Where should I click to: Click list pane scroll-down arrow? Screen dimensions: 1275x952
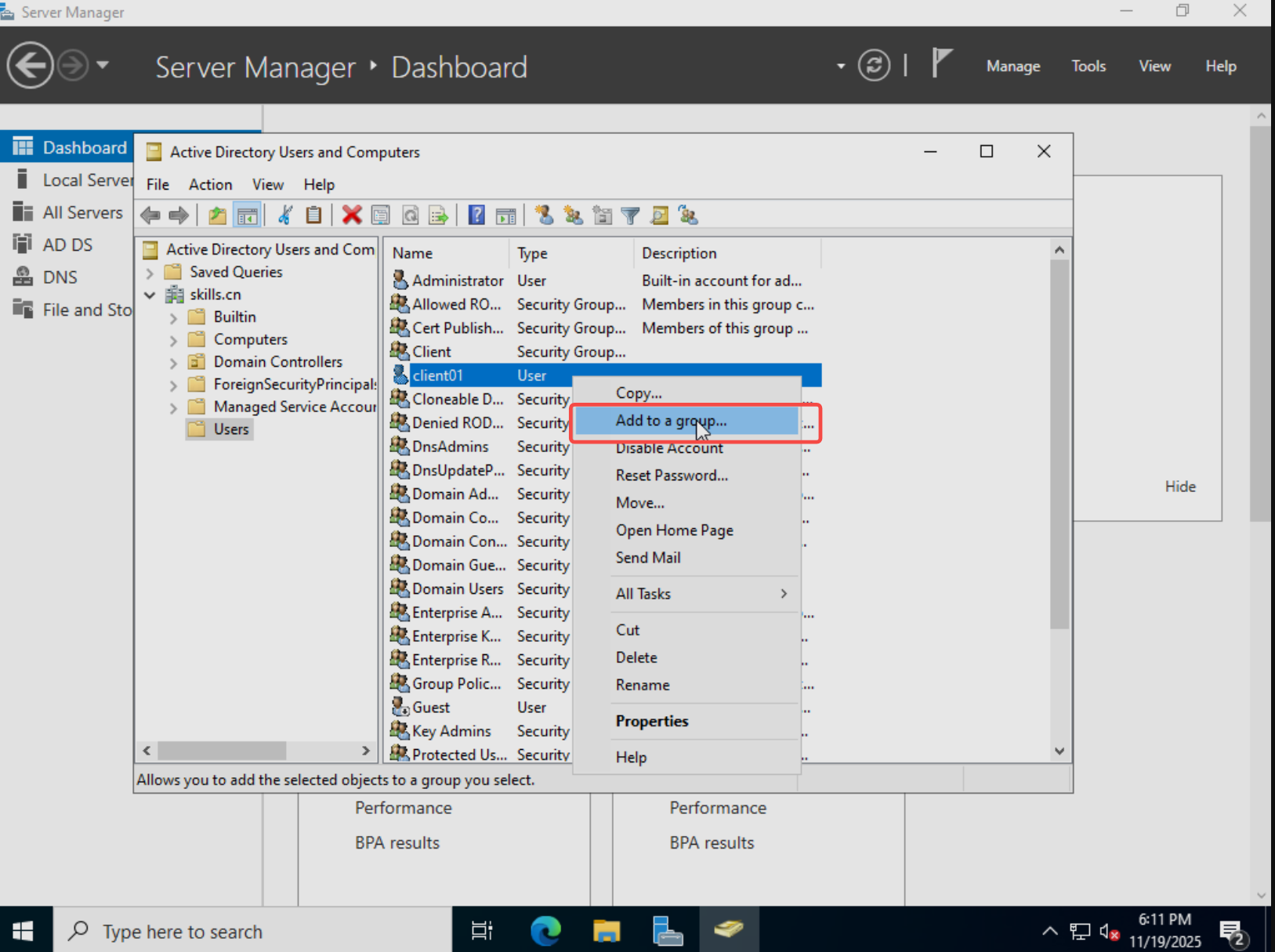(1059, 751)
